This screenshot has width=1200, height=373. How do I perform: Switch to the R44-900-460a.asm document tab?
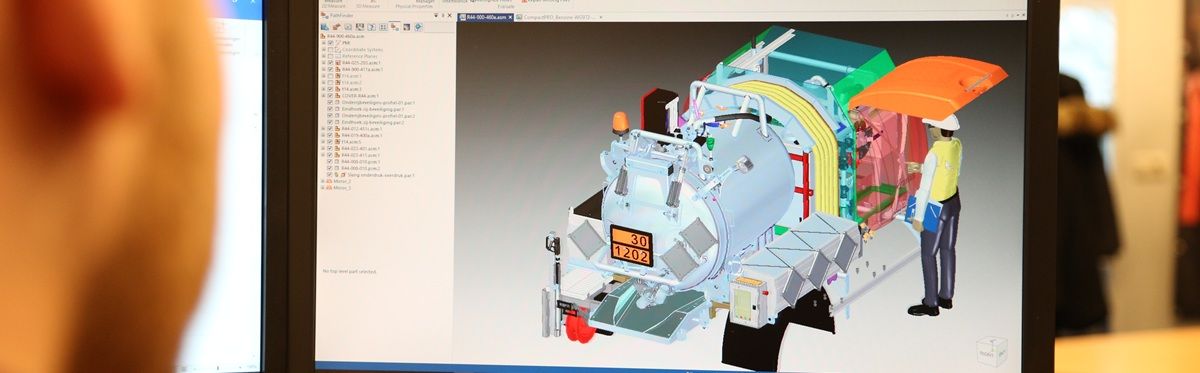click(x=485, y=17)
